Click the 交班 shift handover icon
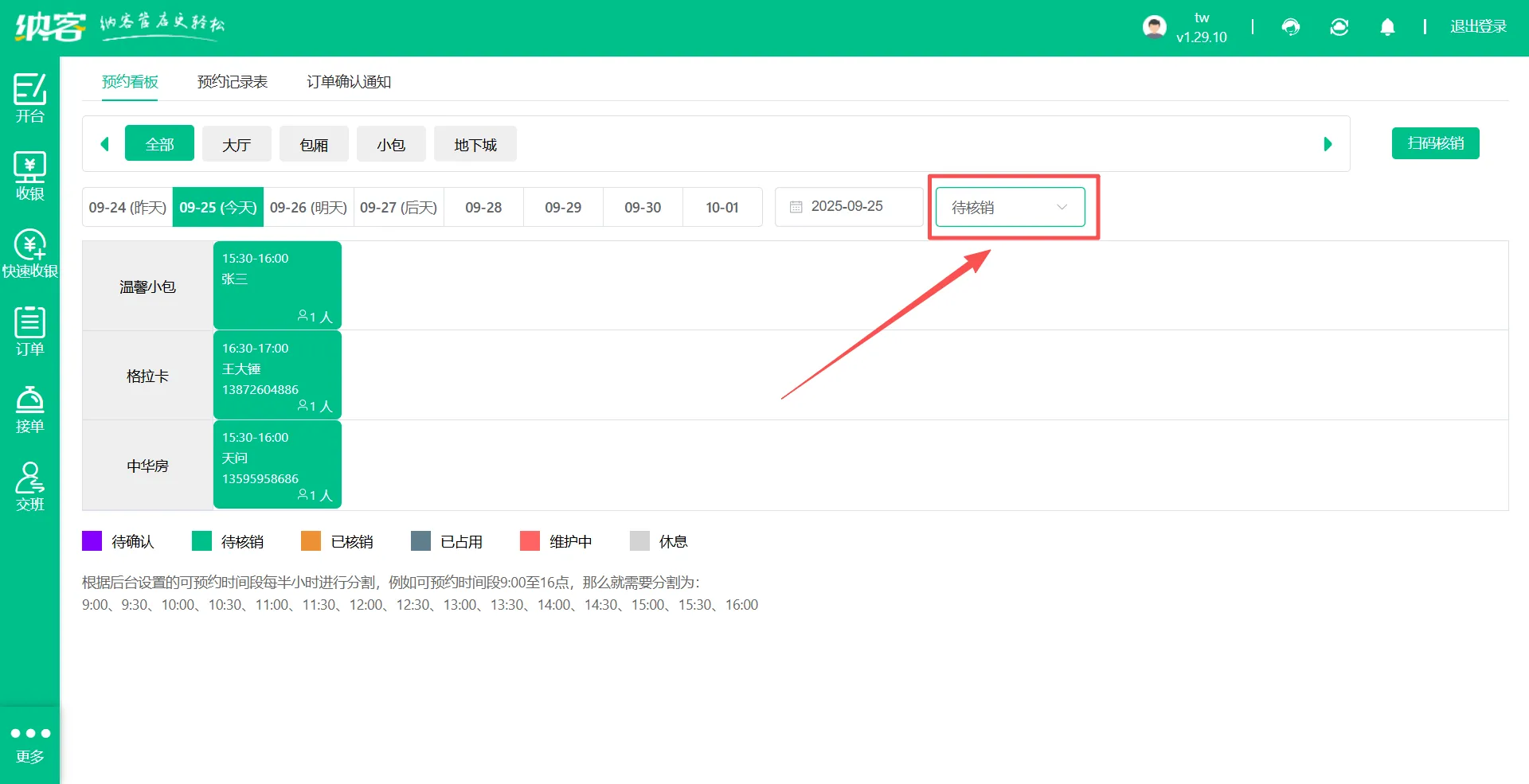This screenshot has height=784, width=1529. click(29, 486)
